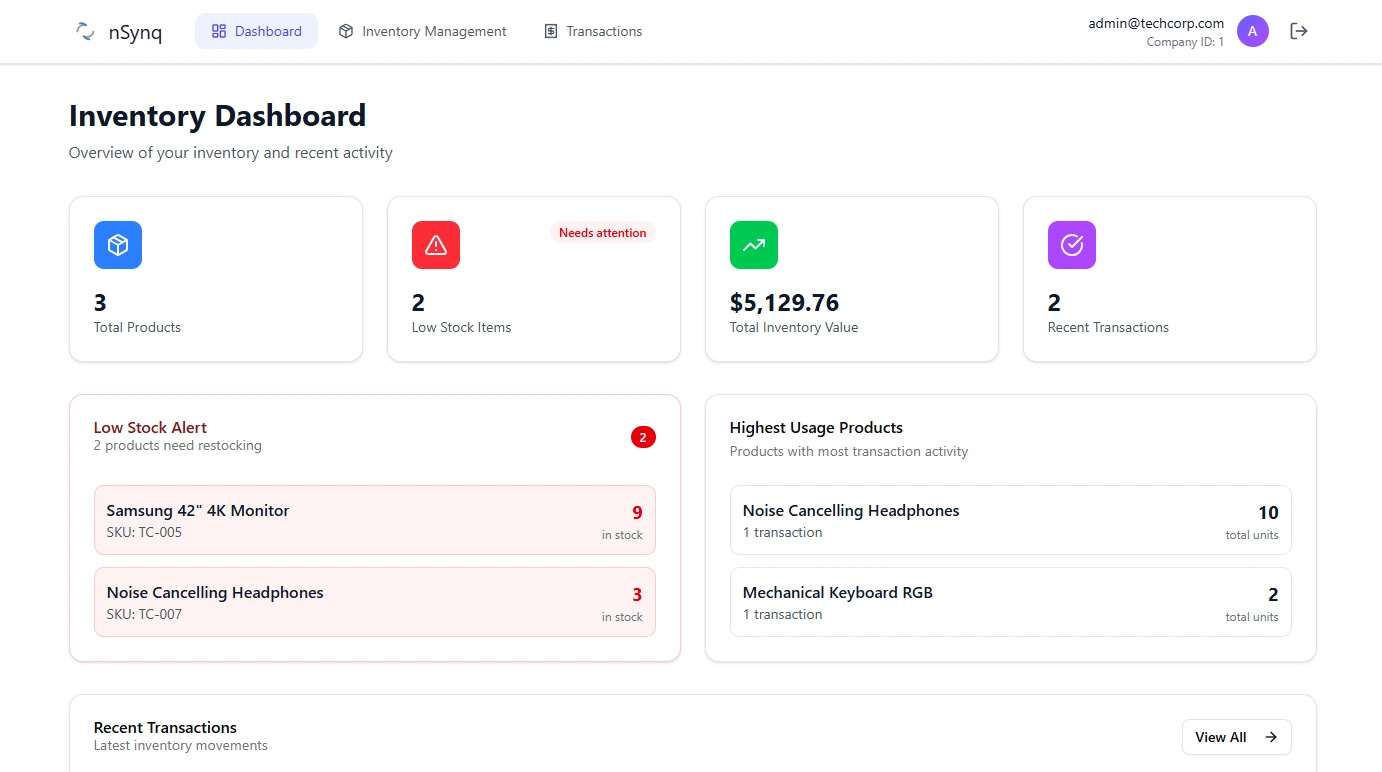This screenshot has width=1382, height=772.
Task: Click the green inventory value trend icon
Action: [753, 244]
